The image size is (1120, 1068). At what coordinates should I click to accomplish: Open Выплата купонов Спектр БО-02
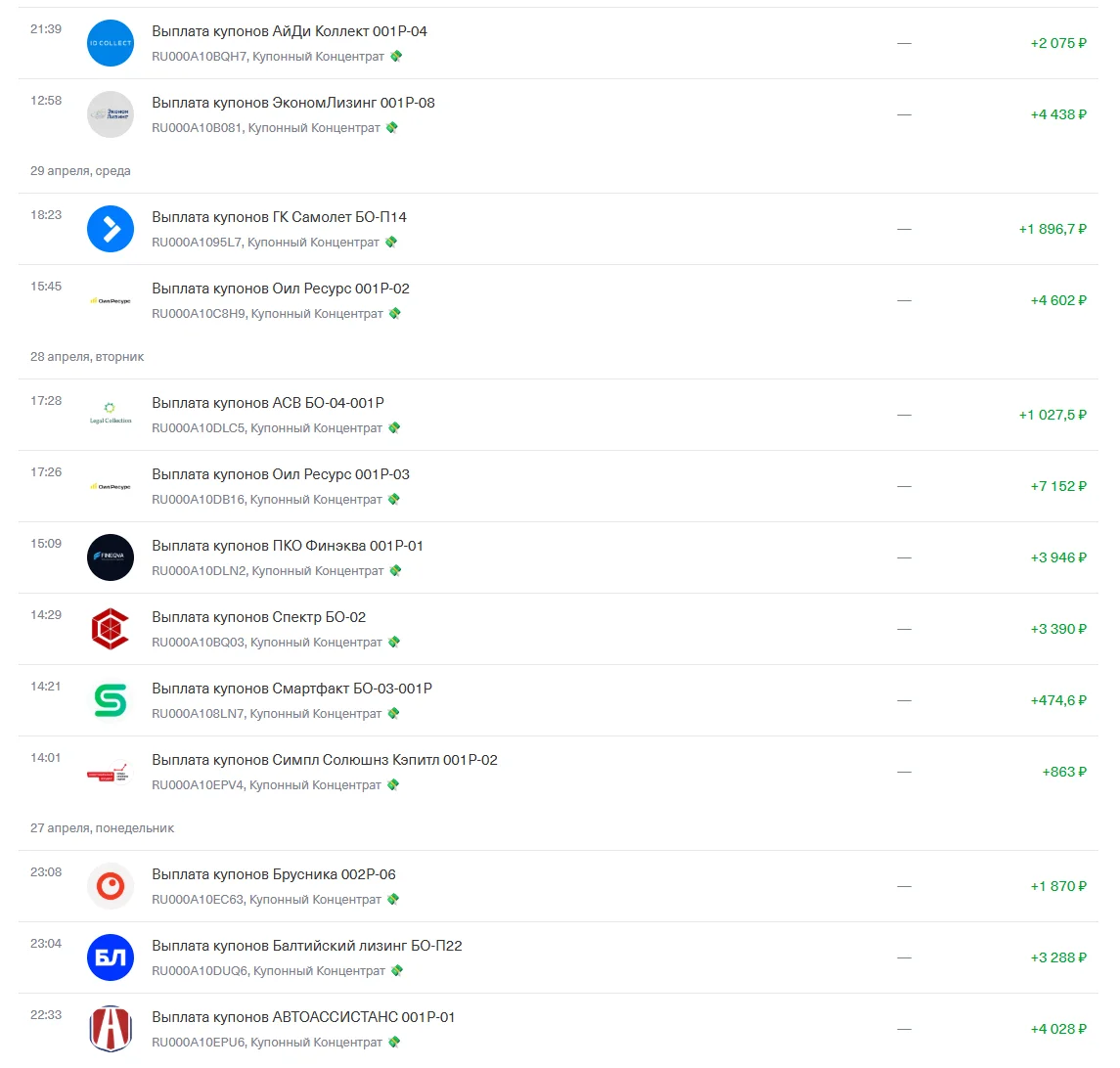(258, 617)
